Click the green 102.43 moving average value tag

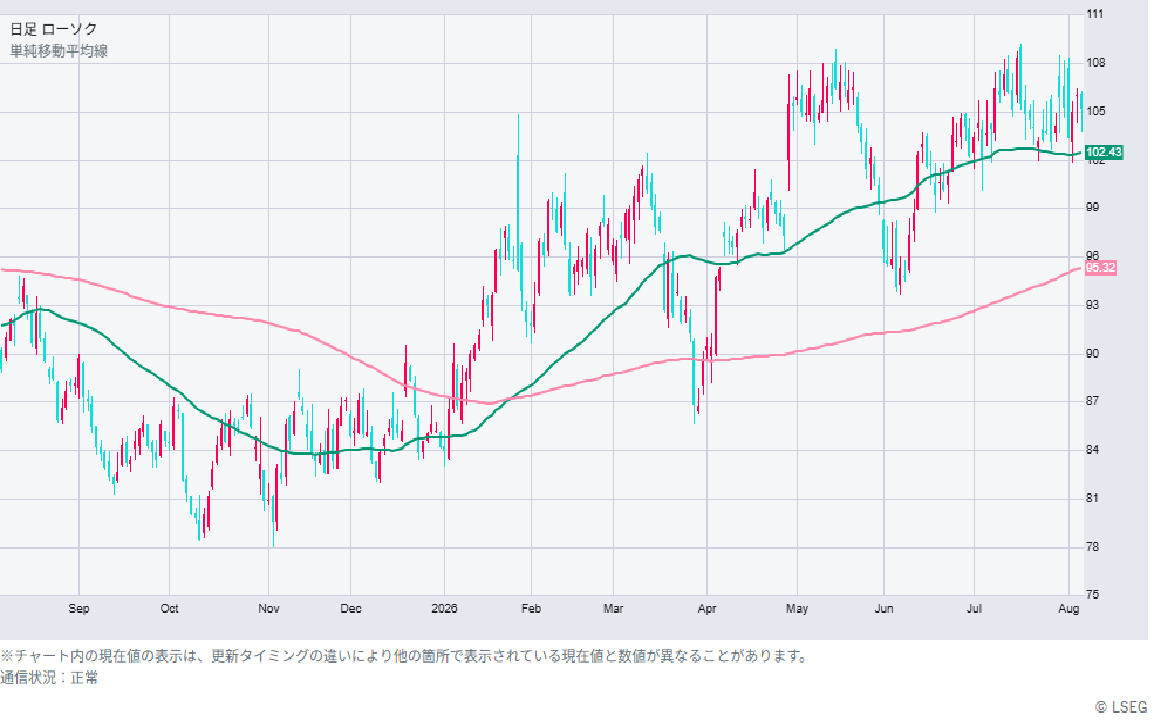1104,152
